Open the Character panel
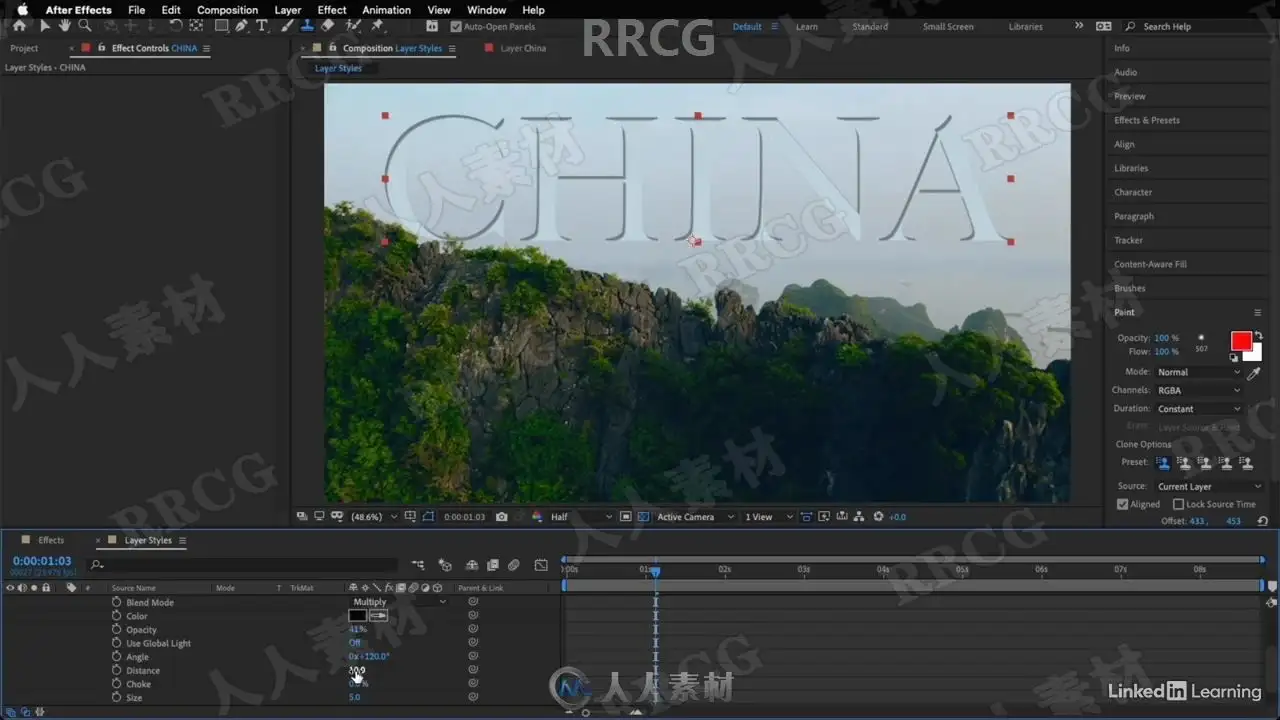Viewport: 1280px width, 720px height. coord(1133,192)
